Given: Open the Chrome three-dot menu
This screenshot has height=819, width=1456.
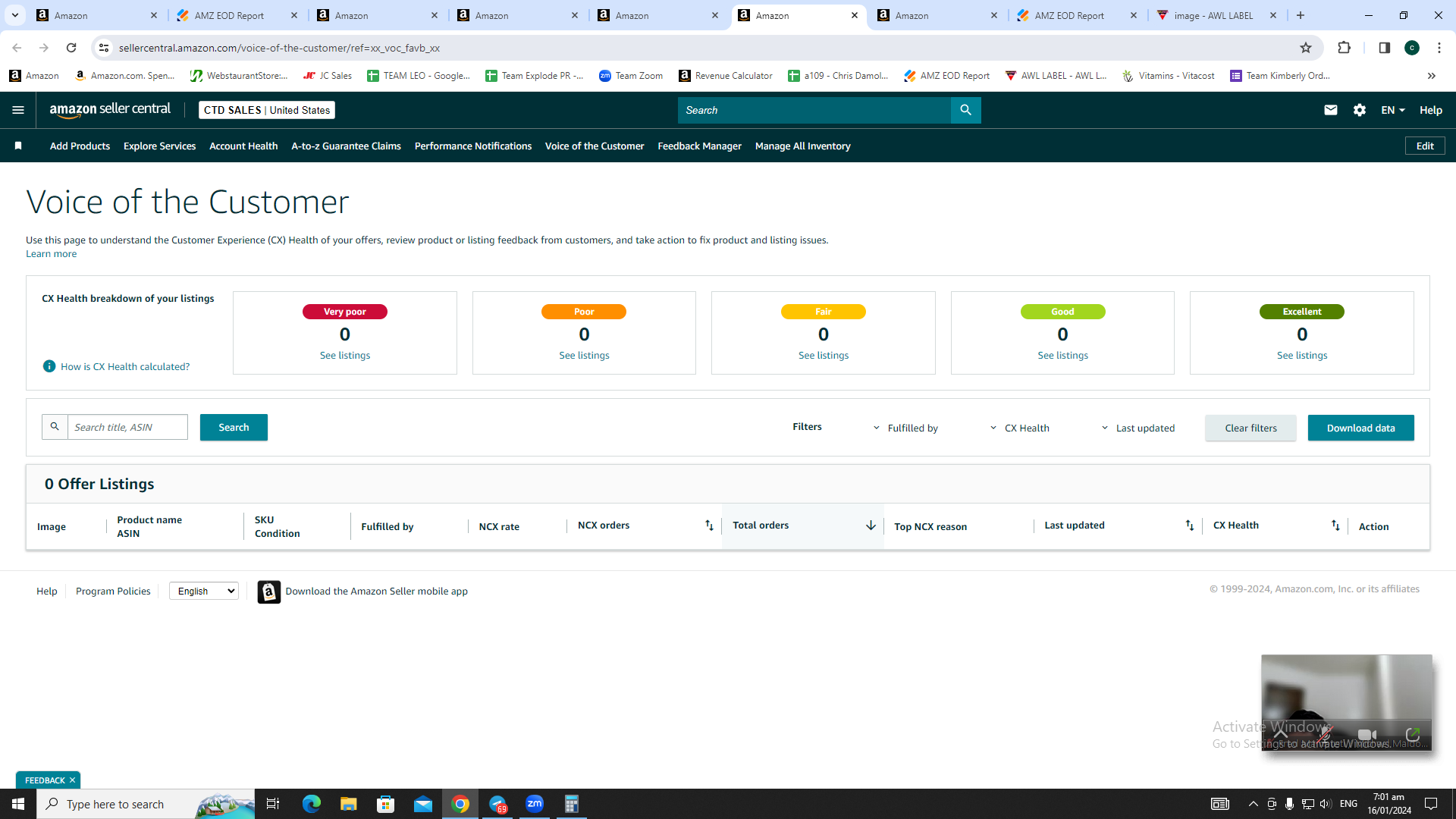Looking at the screenshot, I should [x=1439, y=48].
